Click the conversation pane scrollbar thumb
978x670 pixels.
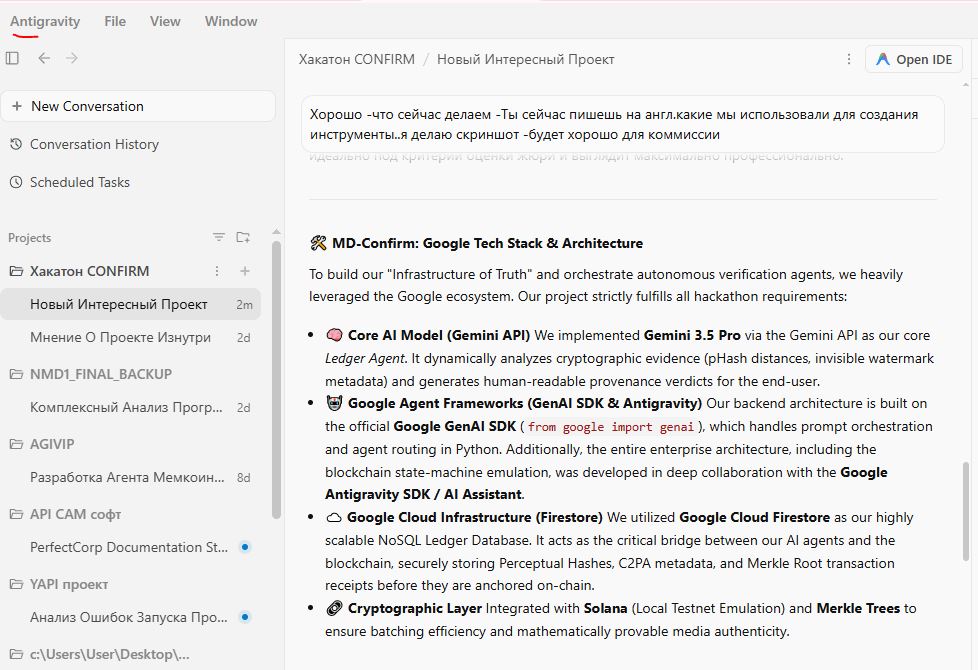[x=966, y=512]
